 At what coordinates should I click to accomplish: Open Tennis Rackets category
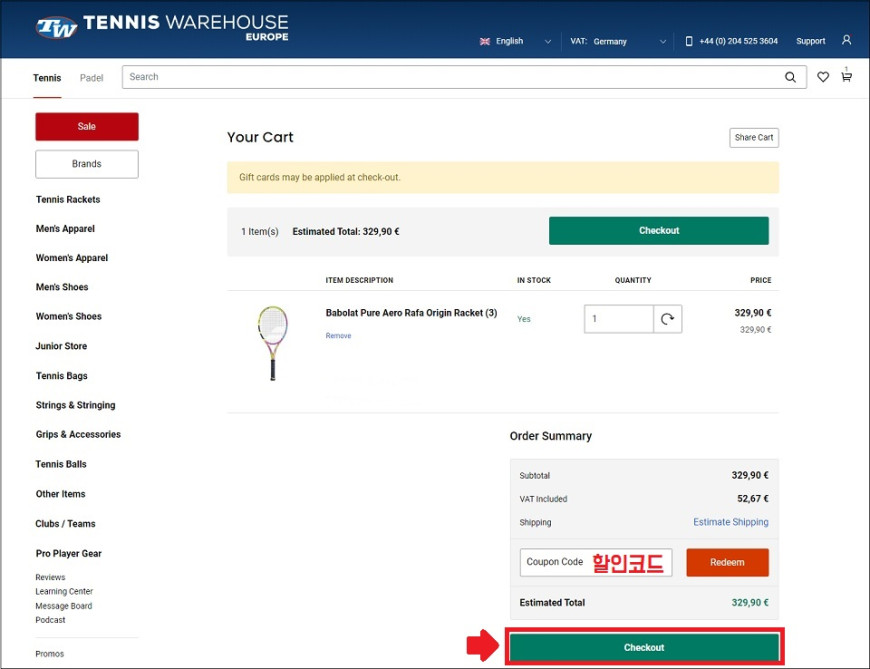coord(68,199)
